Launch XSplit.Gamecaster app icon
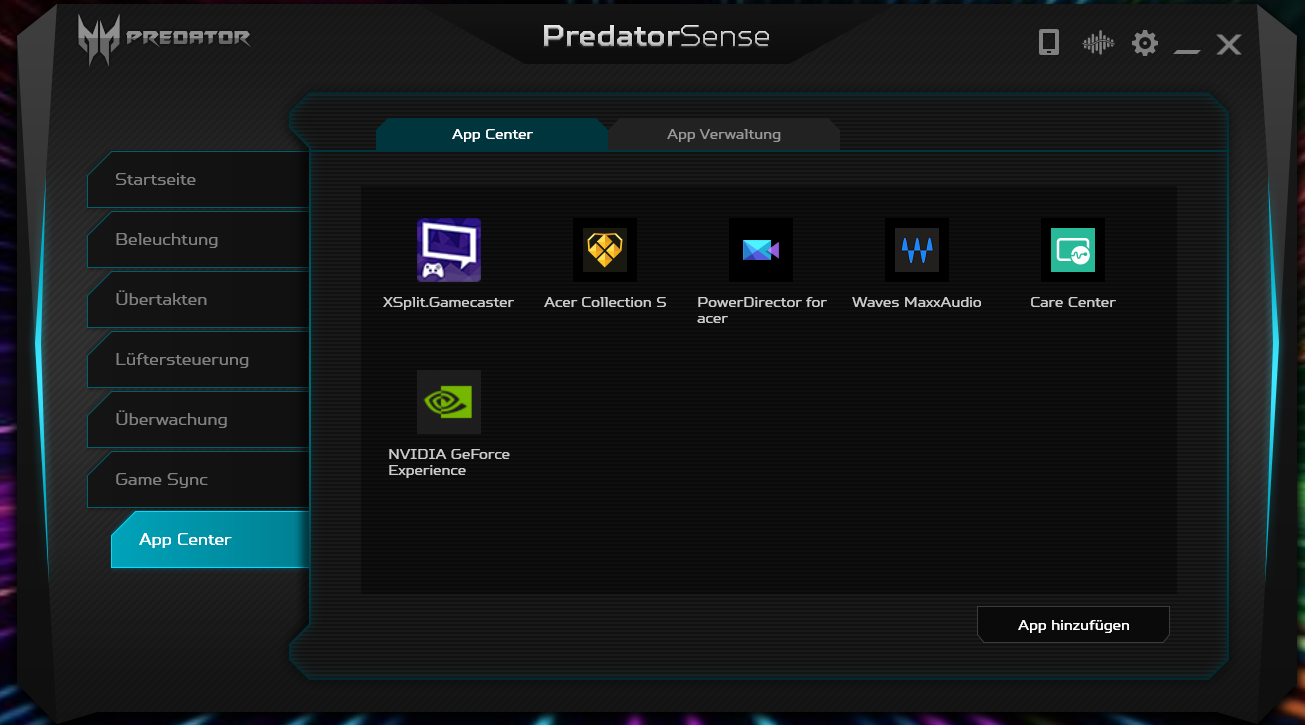The width and height of the screenshot is (1305, 725). pos(449,250)
